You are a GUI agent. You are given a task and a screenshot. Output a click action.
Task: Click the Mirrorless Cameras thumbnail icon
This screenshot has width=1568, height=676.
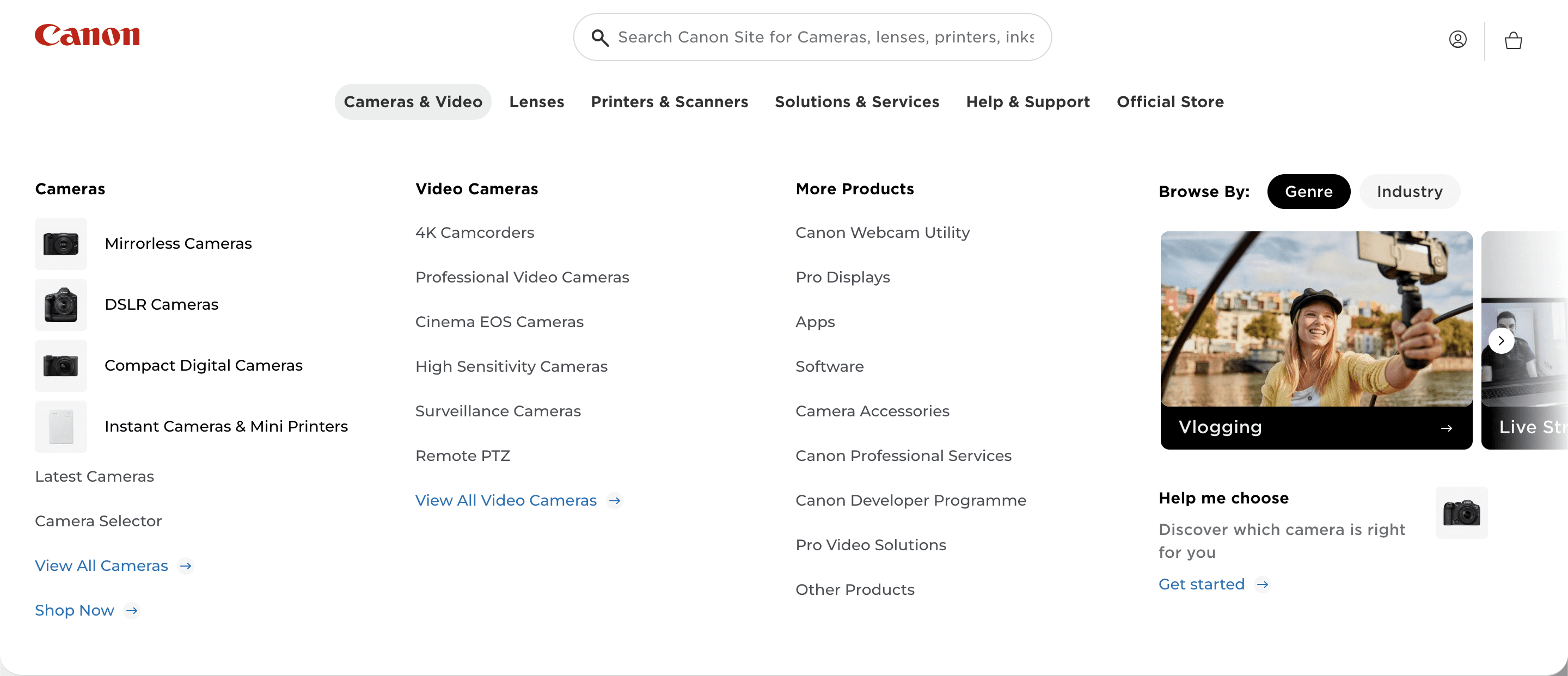[61, 244]
